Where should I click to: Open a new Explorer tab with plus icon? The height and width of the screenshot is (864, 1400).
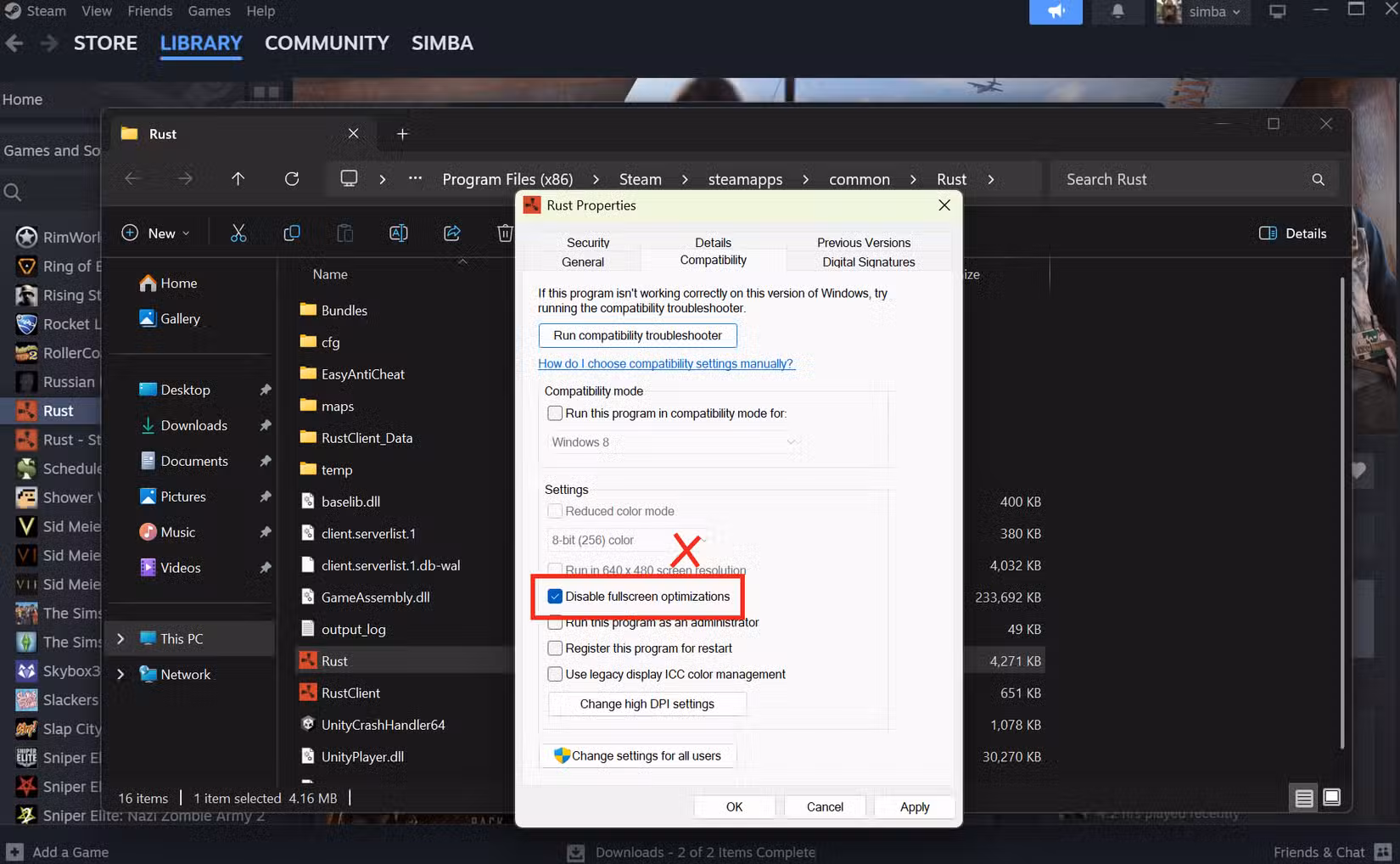point(402,133)
